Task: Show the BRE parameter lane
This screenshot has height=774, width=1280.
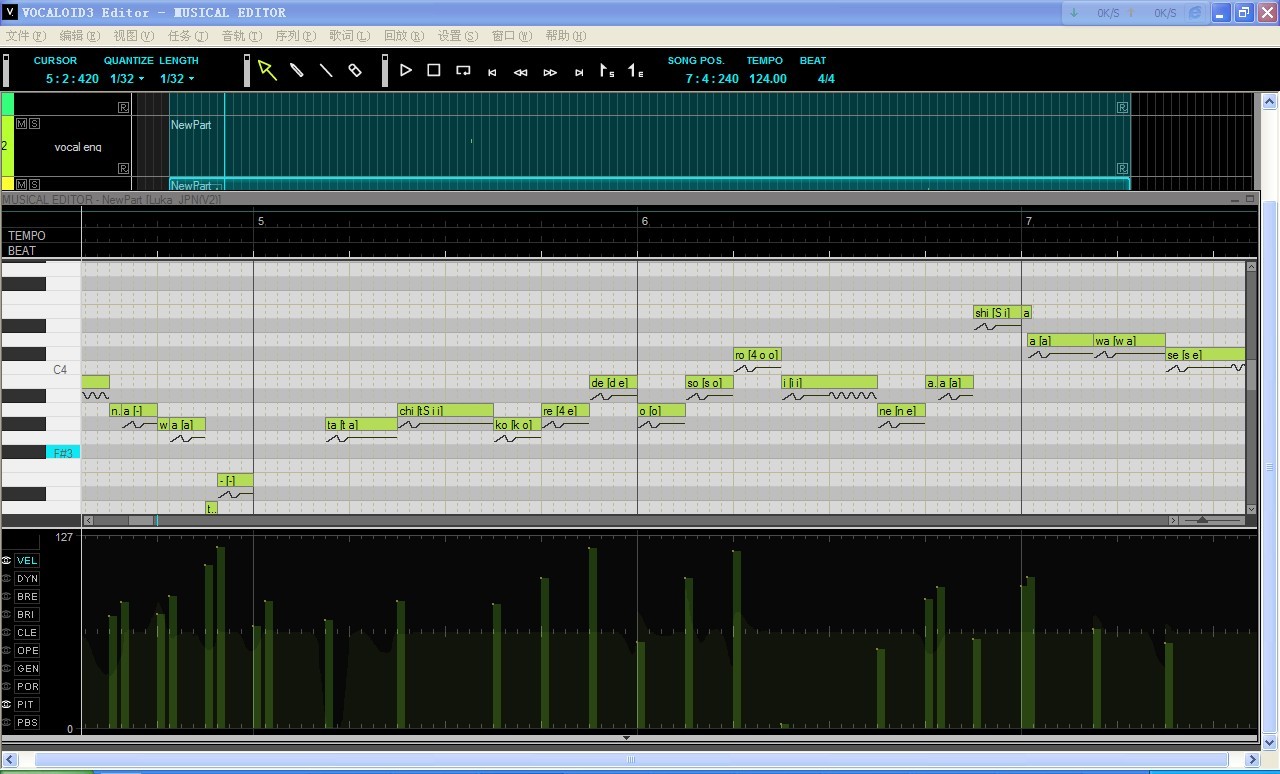Action: point(27,596)
